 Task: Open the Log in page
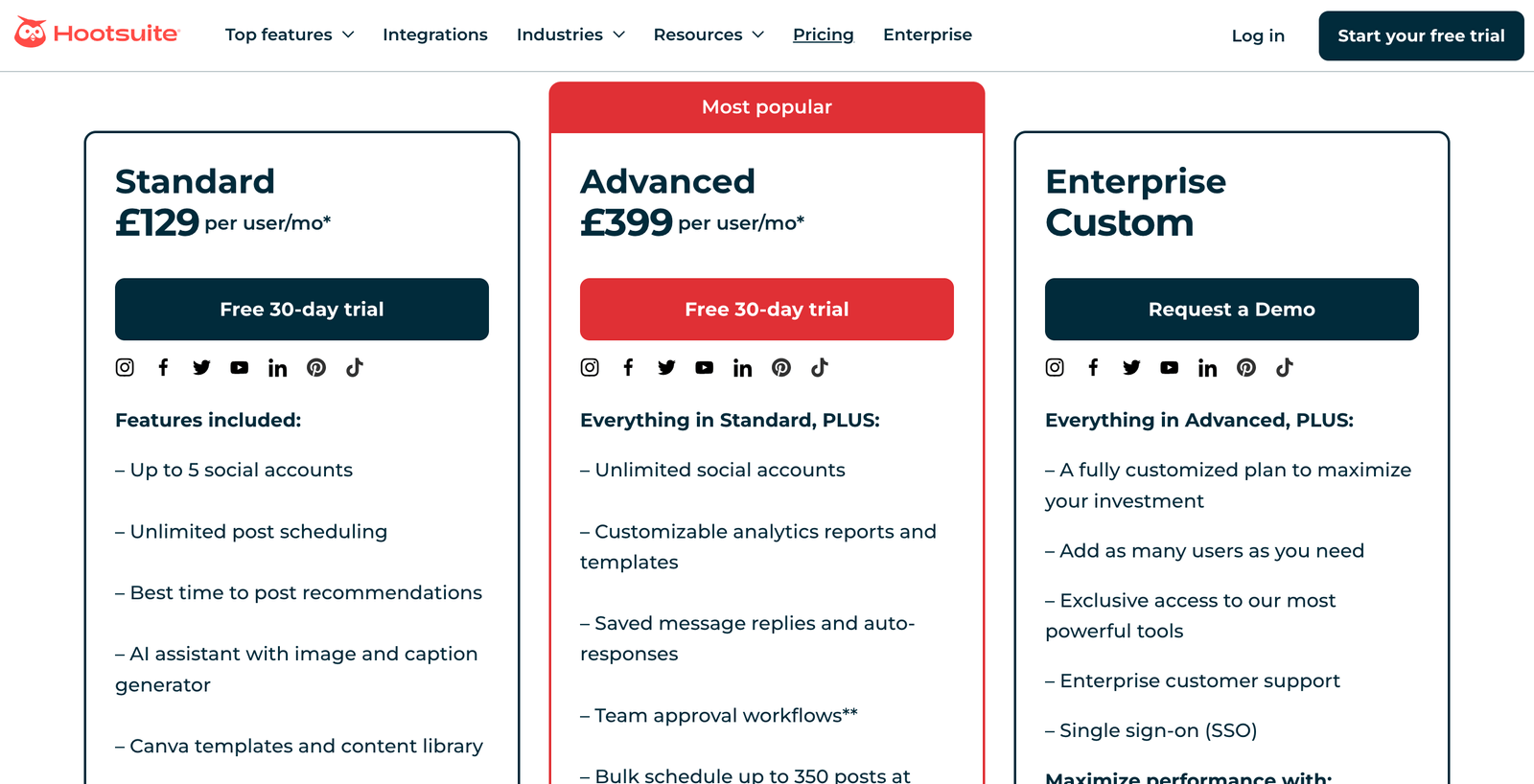(x=1258, y=35)
